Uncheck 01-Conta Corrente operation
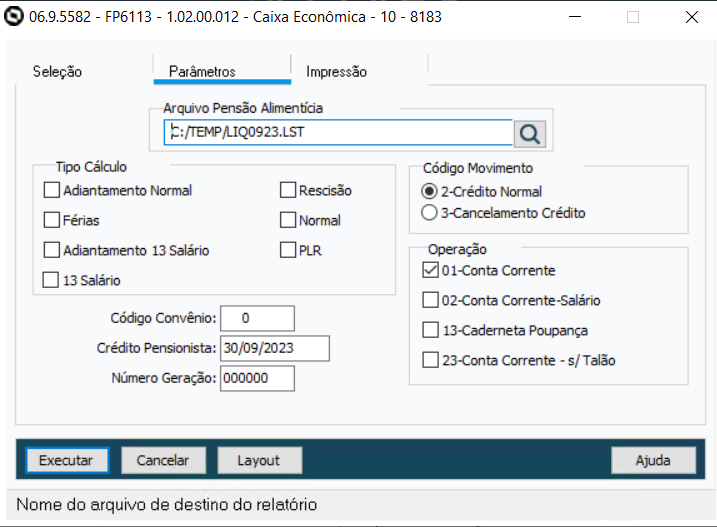This screenshot has width=717, height=527. [x=430, y=270]
